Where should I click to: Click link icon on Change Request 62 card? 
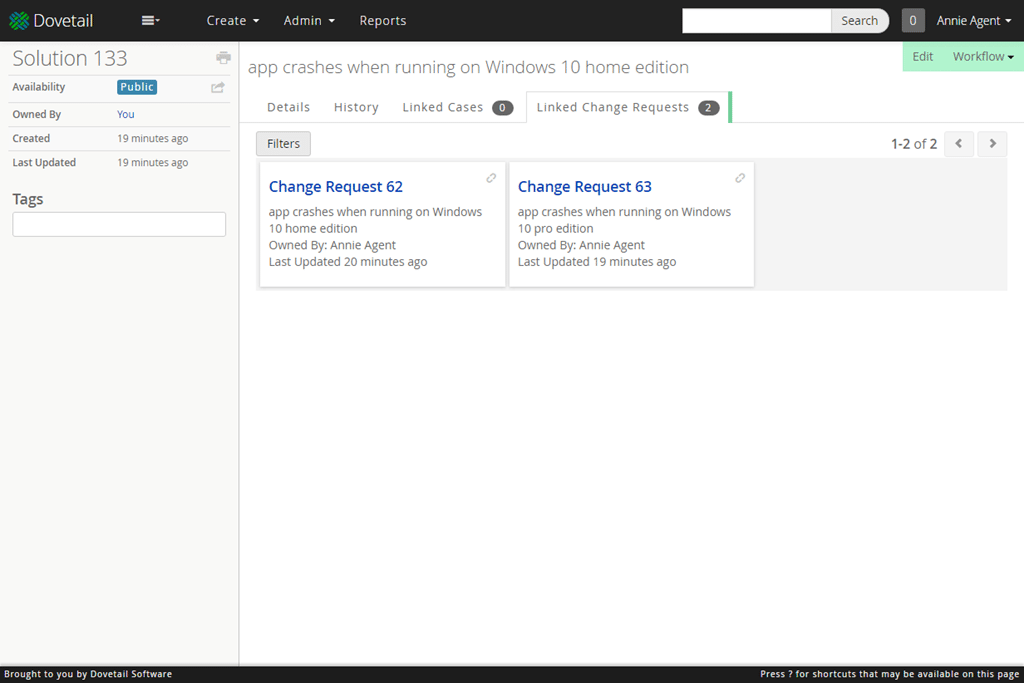(x=491, y=178)
